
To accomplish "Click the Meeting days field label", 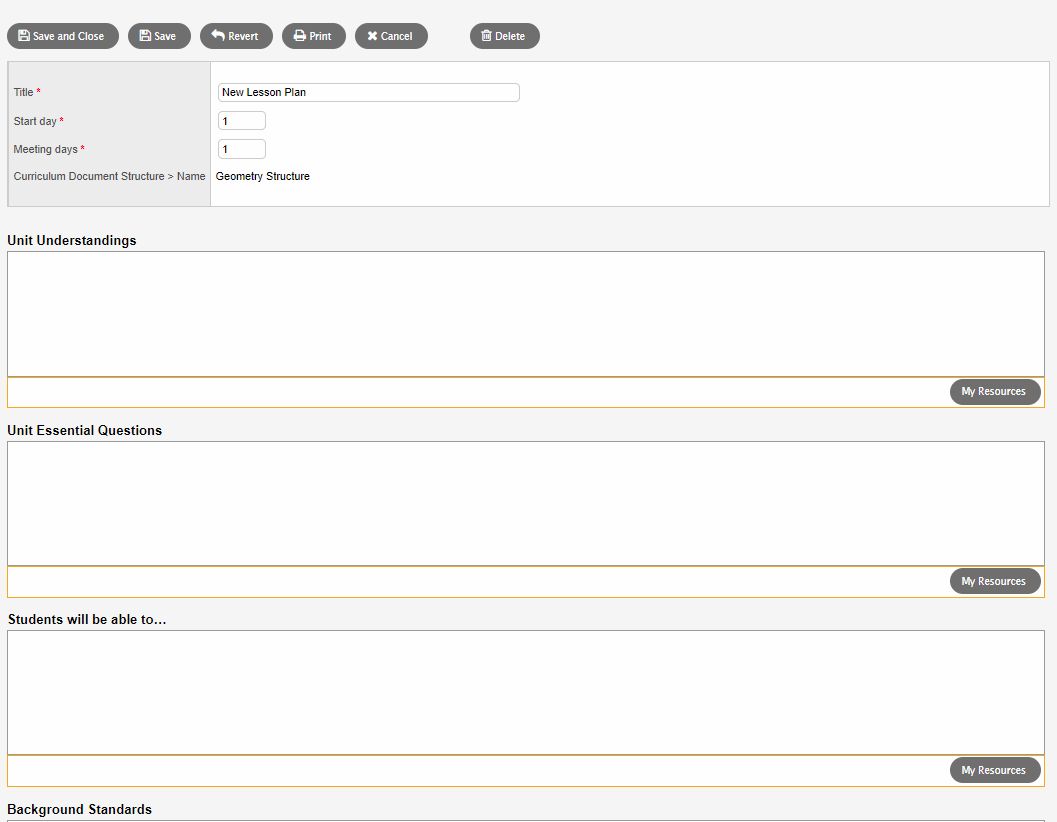I will tap(46, 149).
